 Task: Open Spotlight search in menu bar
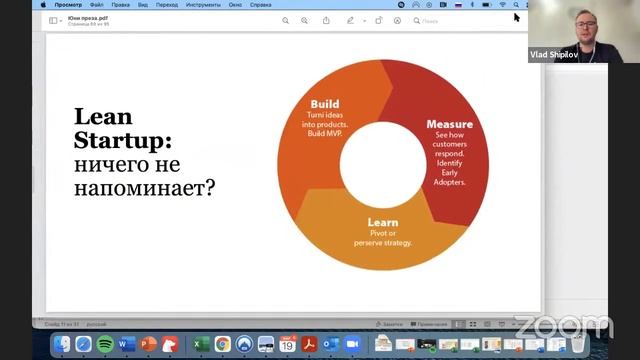click(x=516, y=5)
